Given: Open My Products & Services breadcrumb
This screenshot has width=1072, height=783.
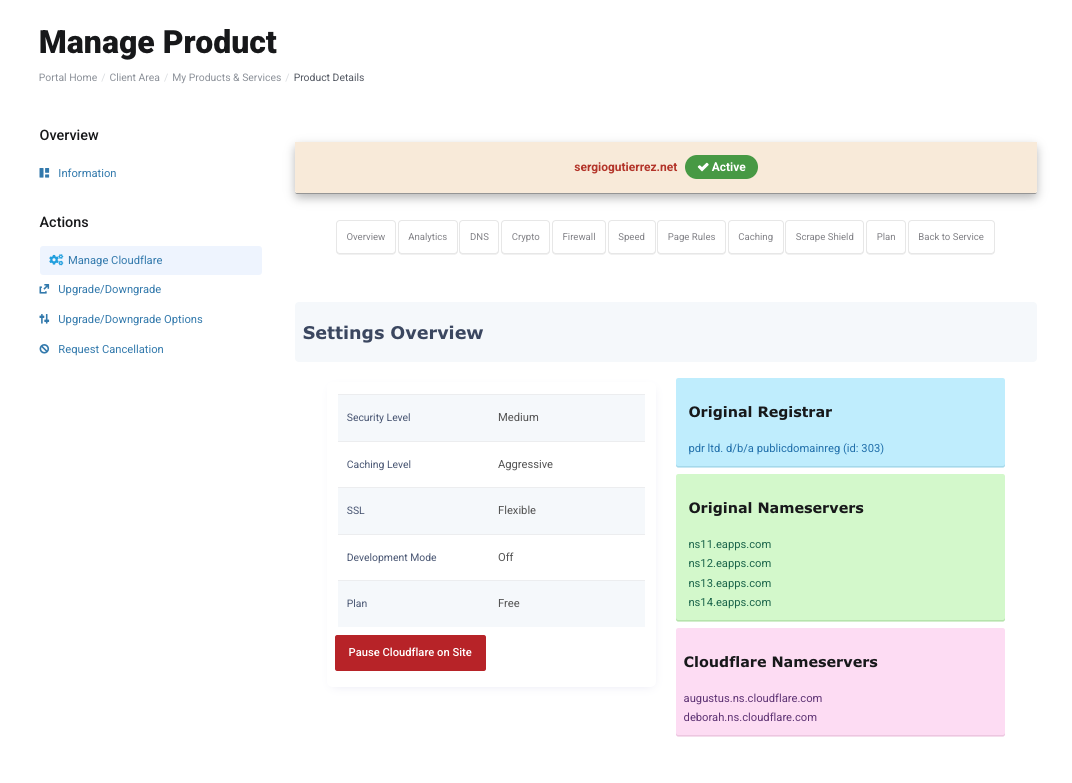Looking at the screenshot, I should pos(226,77).
